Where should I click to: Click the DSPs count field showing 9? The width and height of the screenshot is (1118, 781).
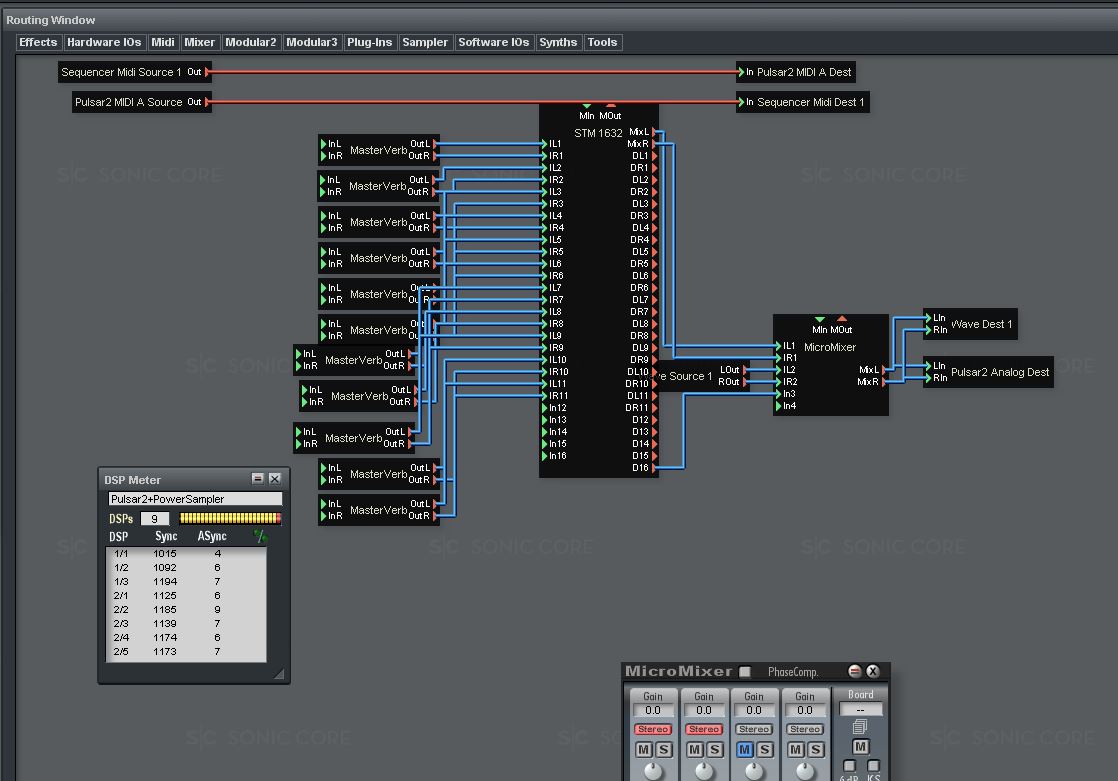pos(155,519)
